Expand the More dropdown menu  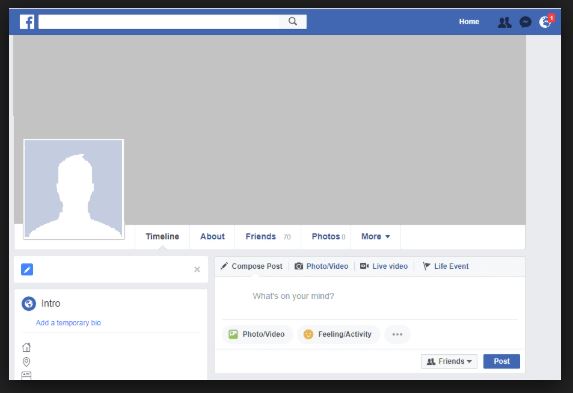tap(375, 237)
